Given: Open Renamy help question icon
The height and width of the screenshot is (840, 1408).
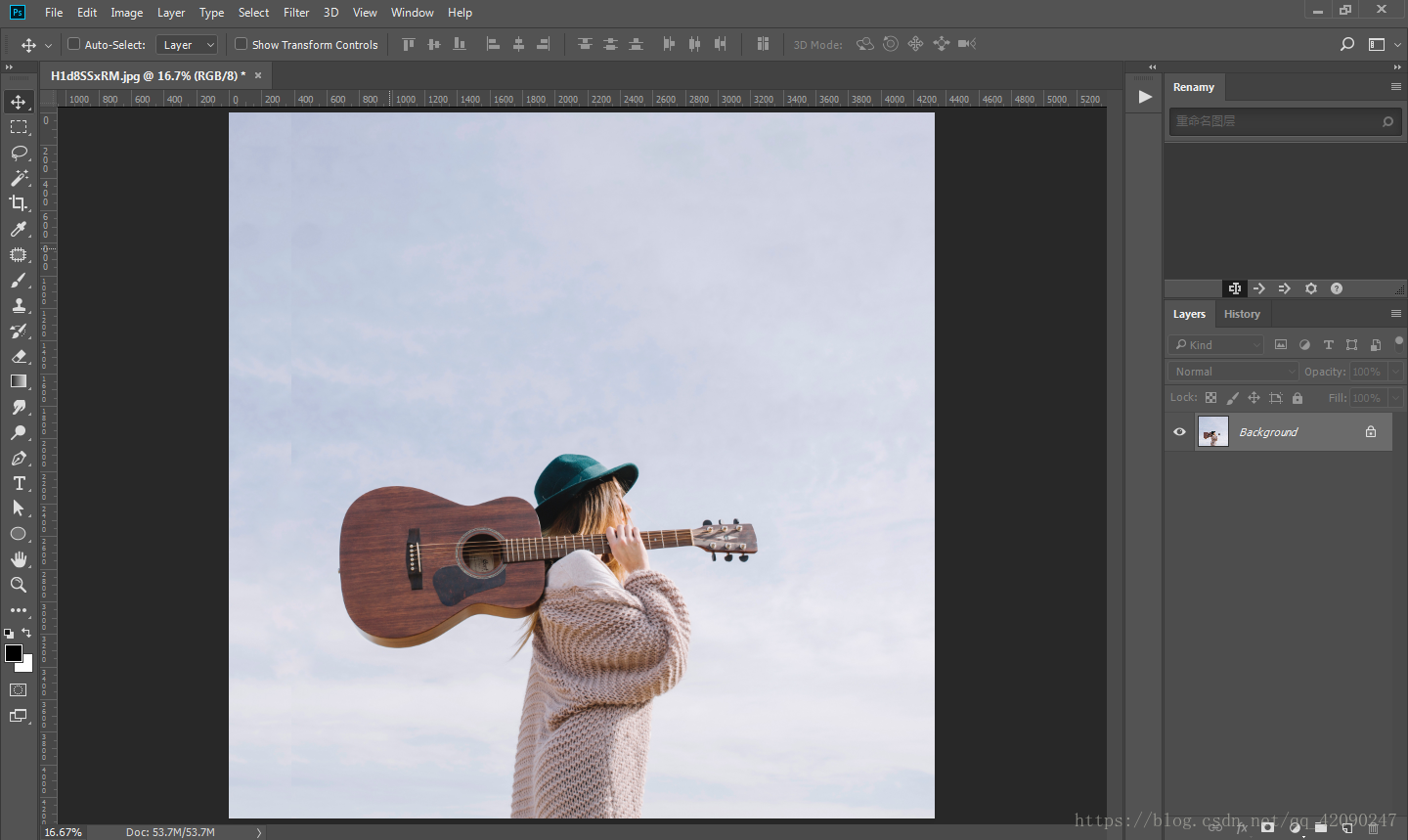Looking at the screenshot, I should [x=1337, y=288].
